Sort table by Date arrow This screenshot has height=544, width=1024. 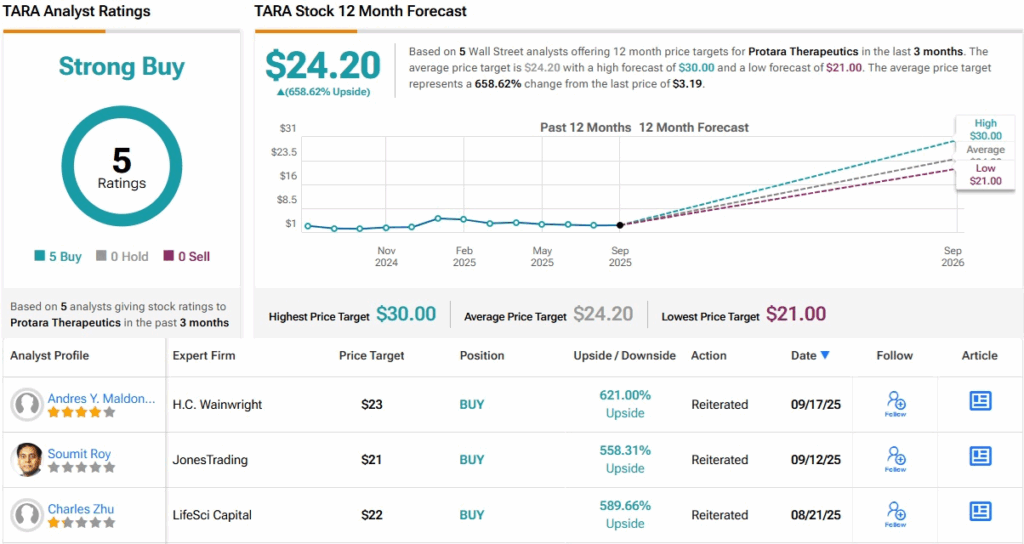point(825,355)
